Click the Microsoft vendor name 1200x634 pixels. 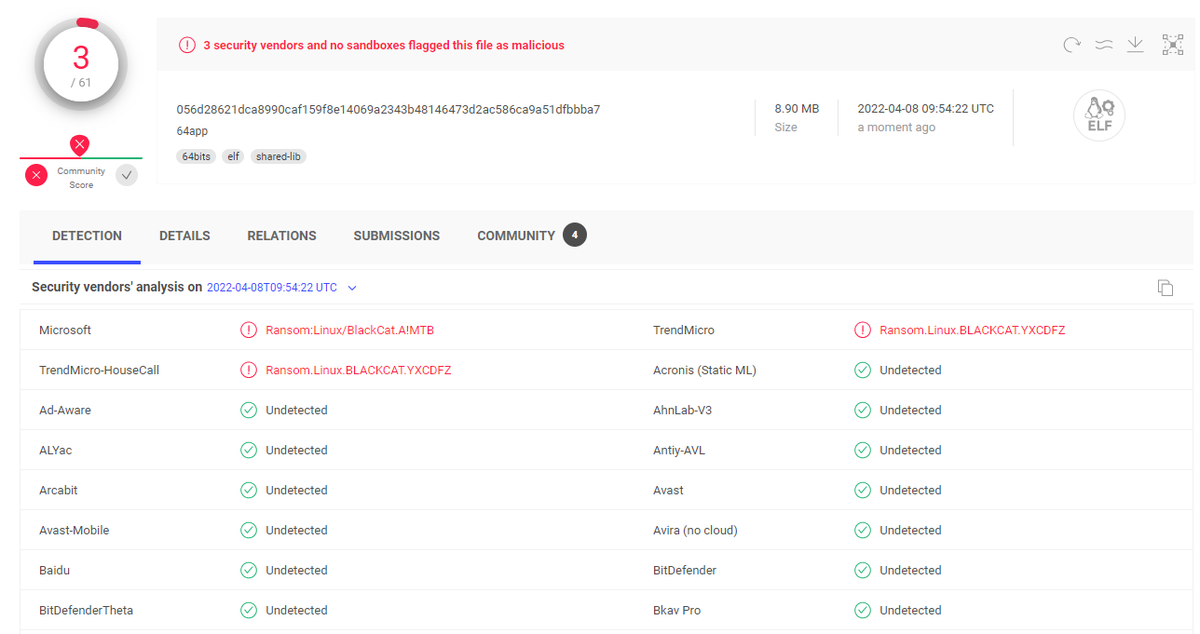click(x=65, y=330)
